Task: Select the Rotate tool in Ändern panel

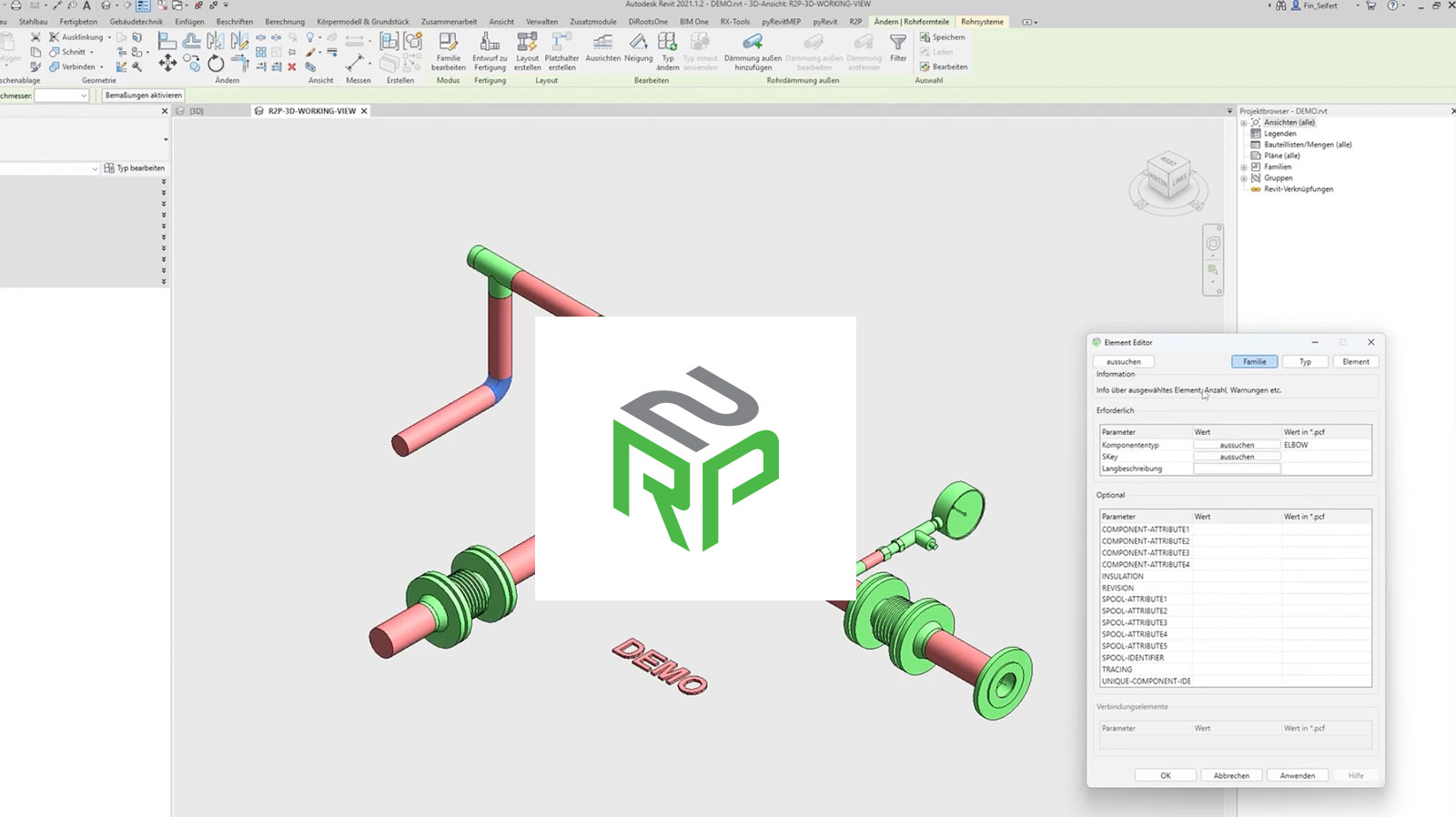Action: pos(216,63)
